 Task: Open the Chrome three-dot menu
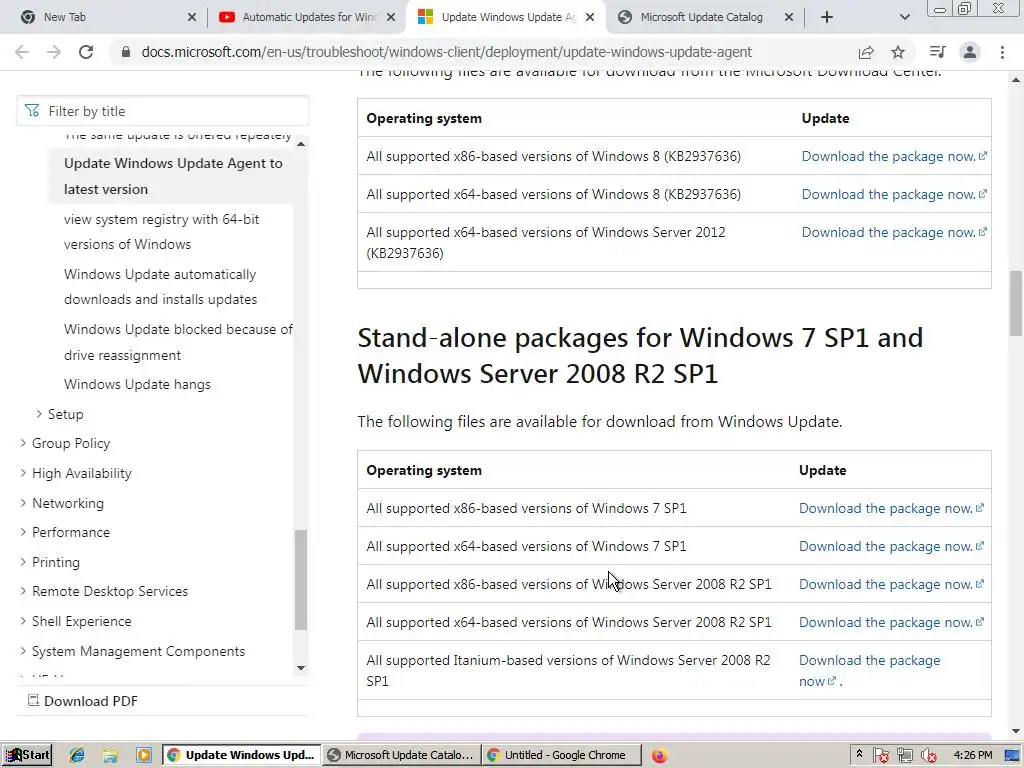1002,52
